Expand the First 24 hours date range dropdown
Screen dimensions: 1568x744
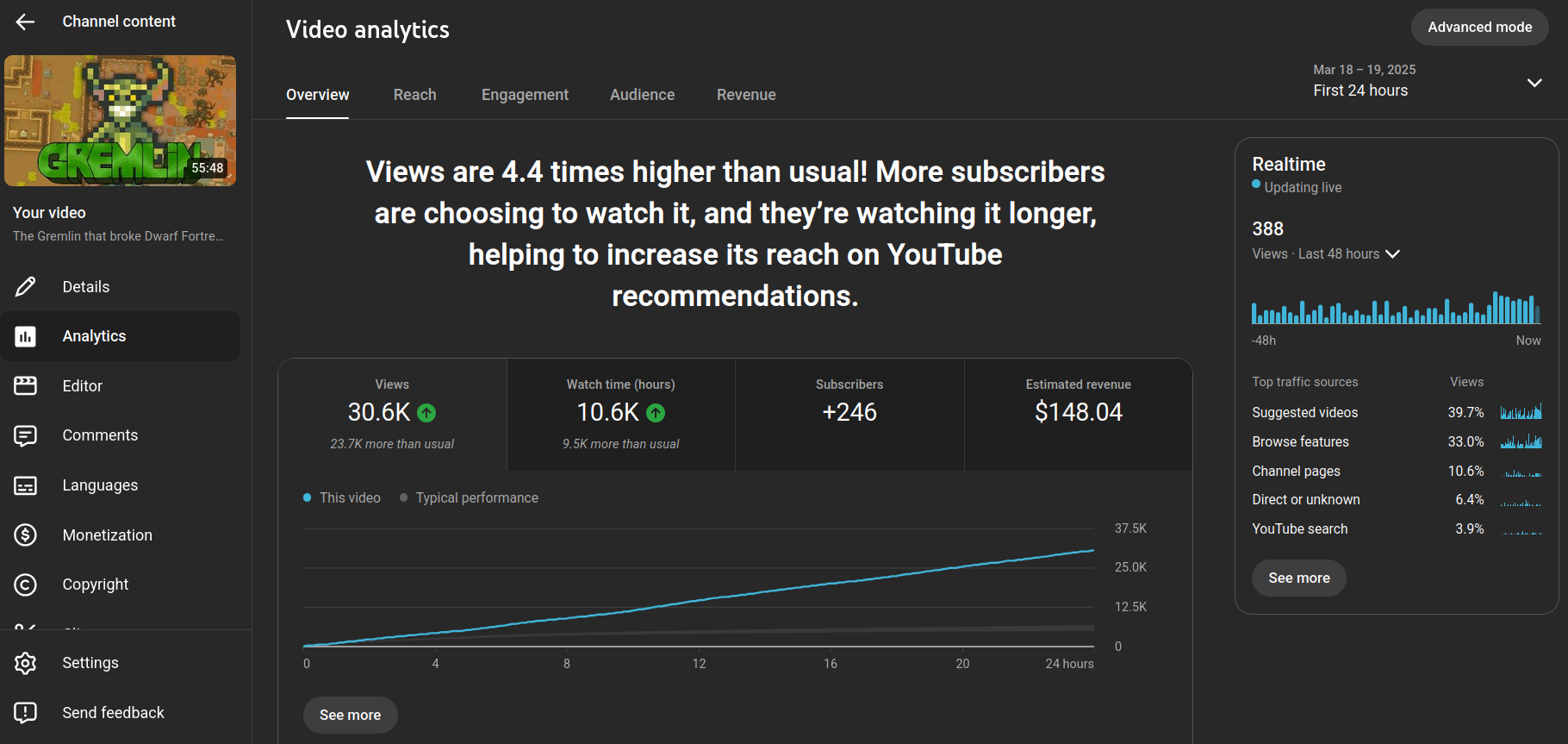click(1534, 83)
